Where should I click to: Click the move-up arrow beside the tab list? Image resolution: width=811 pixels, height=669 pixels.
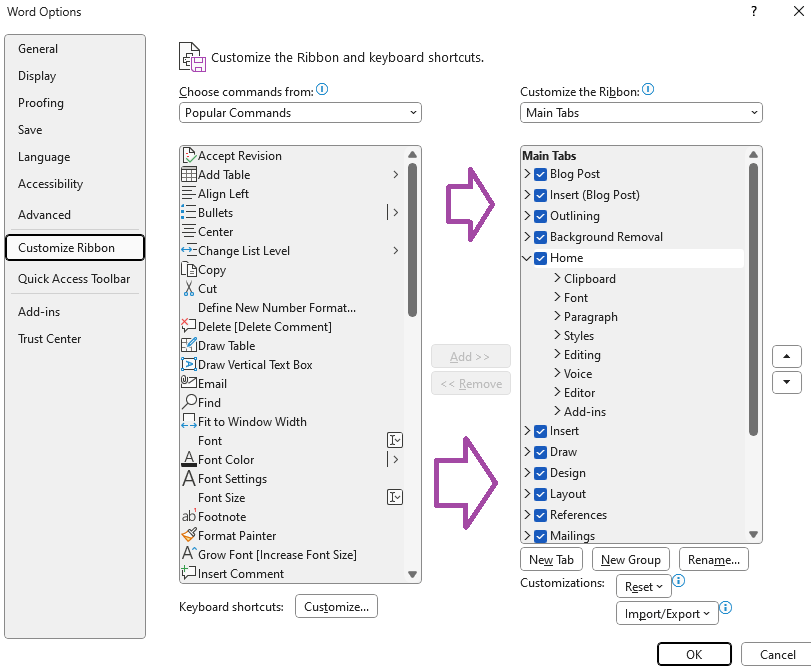[x=787, y=356]
